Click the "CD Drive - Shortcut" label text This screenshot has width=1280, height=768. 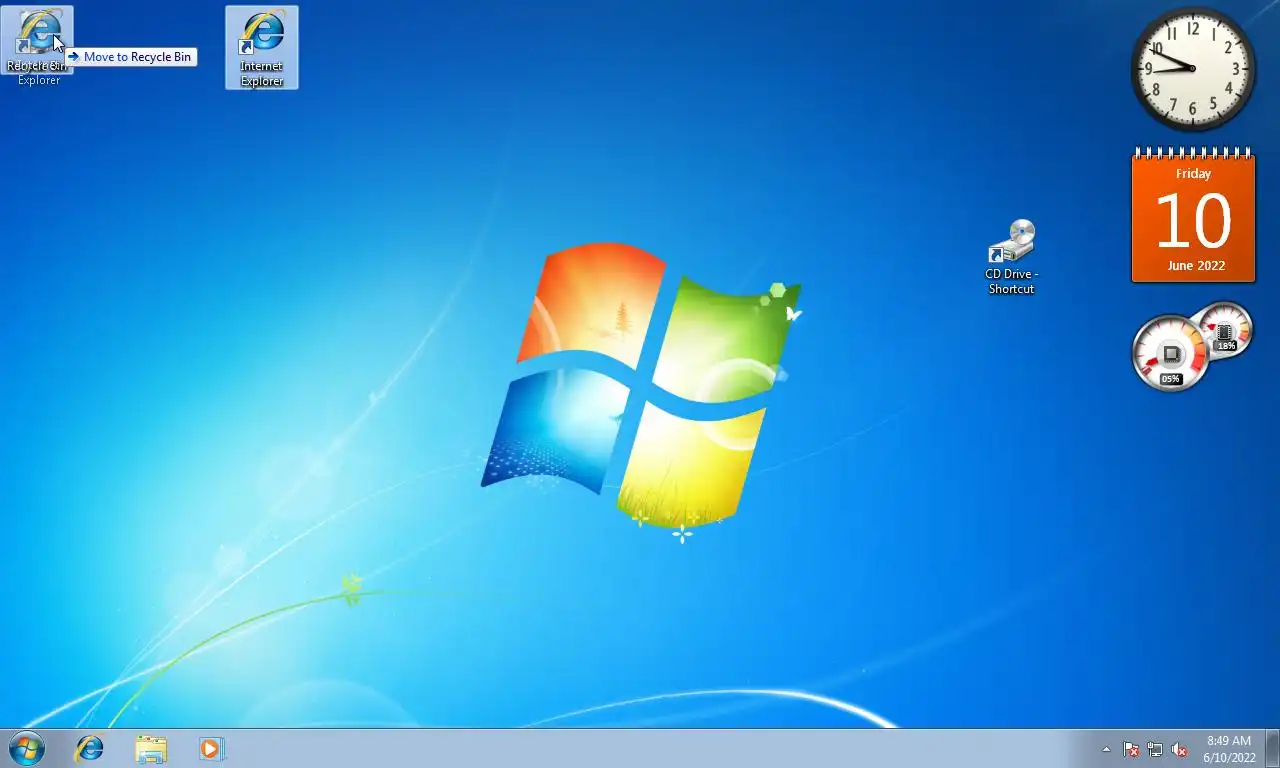pos(1011,281)
